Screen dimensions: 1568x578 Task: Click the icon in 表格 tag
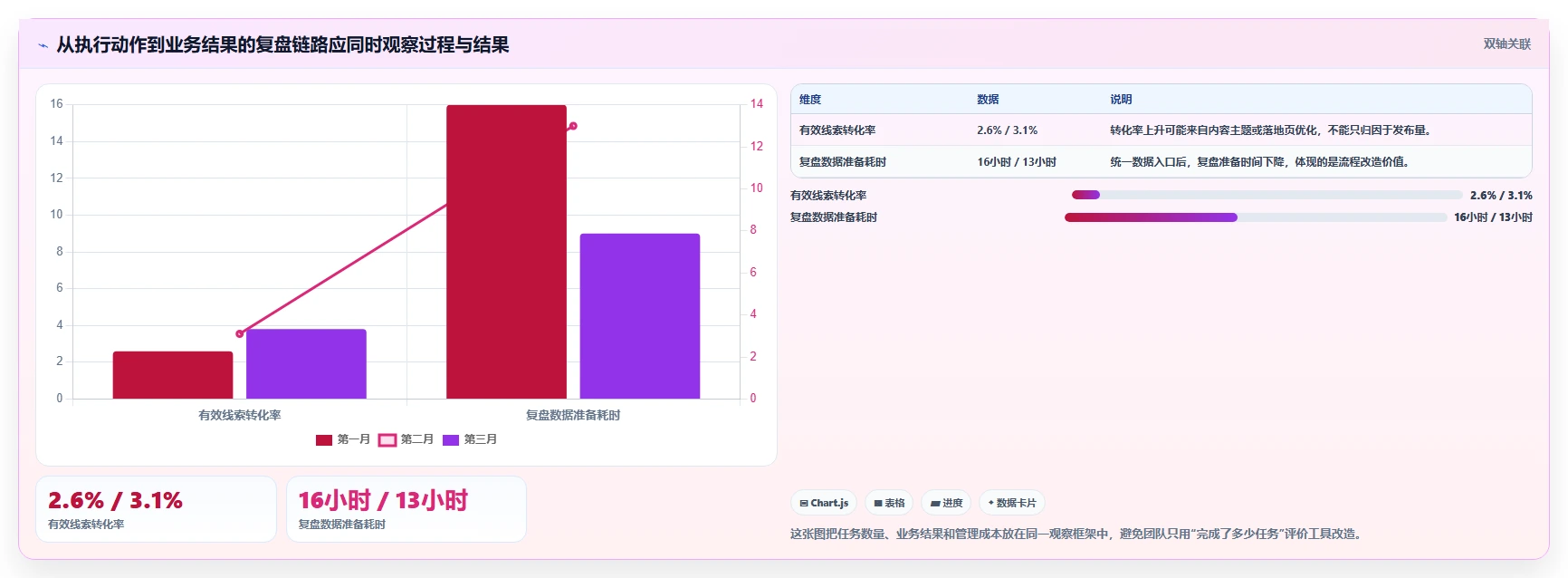point(878,504)
